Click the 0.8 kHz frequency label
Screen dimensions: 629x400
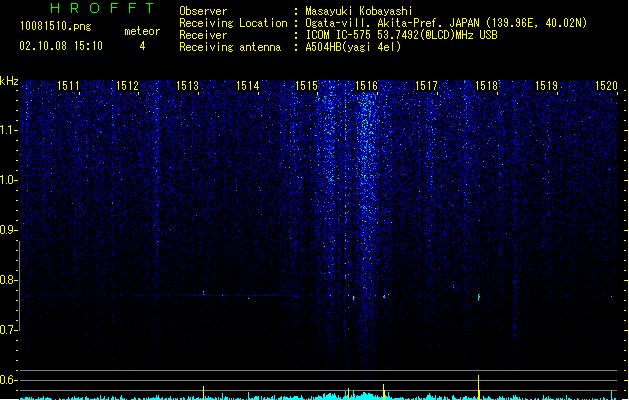(x=8, y=280)
